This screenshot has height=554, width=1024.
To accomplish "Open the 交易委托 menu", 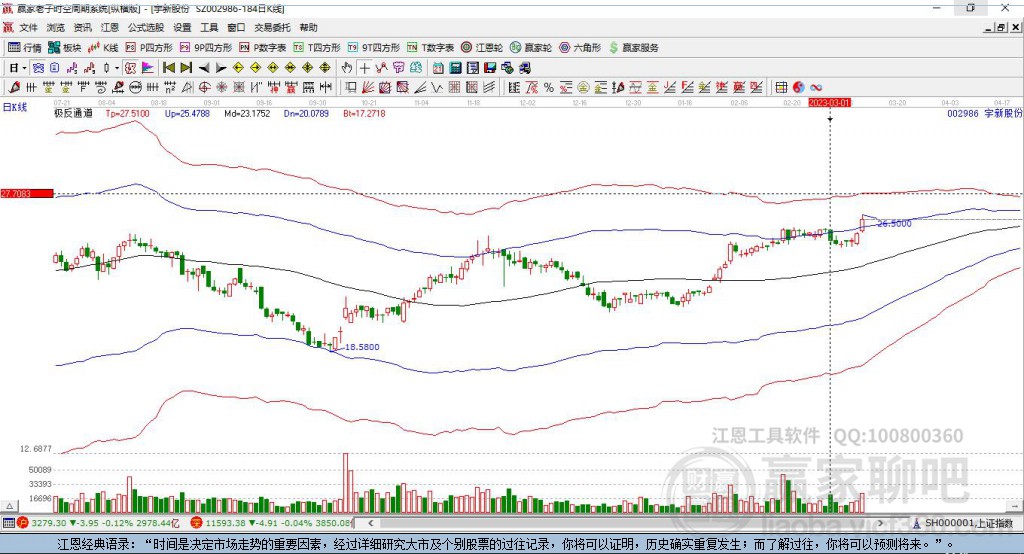I will click(272, 27).
